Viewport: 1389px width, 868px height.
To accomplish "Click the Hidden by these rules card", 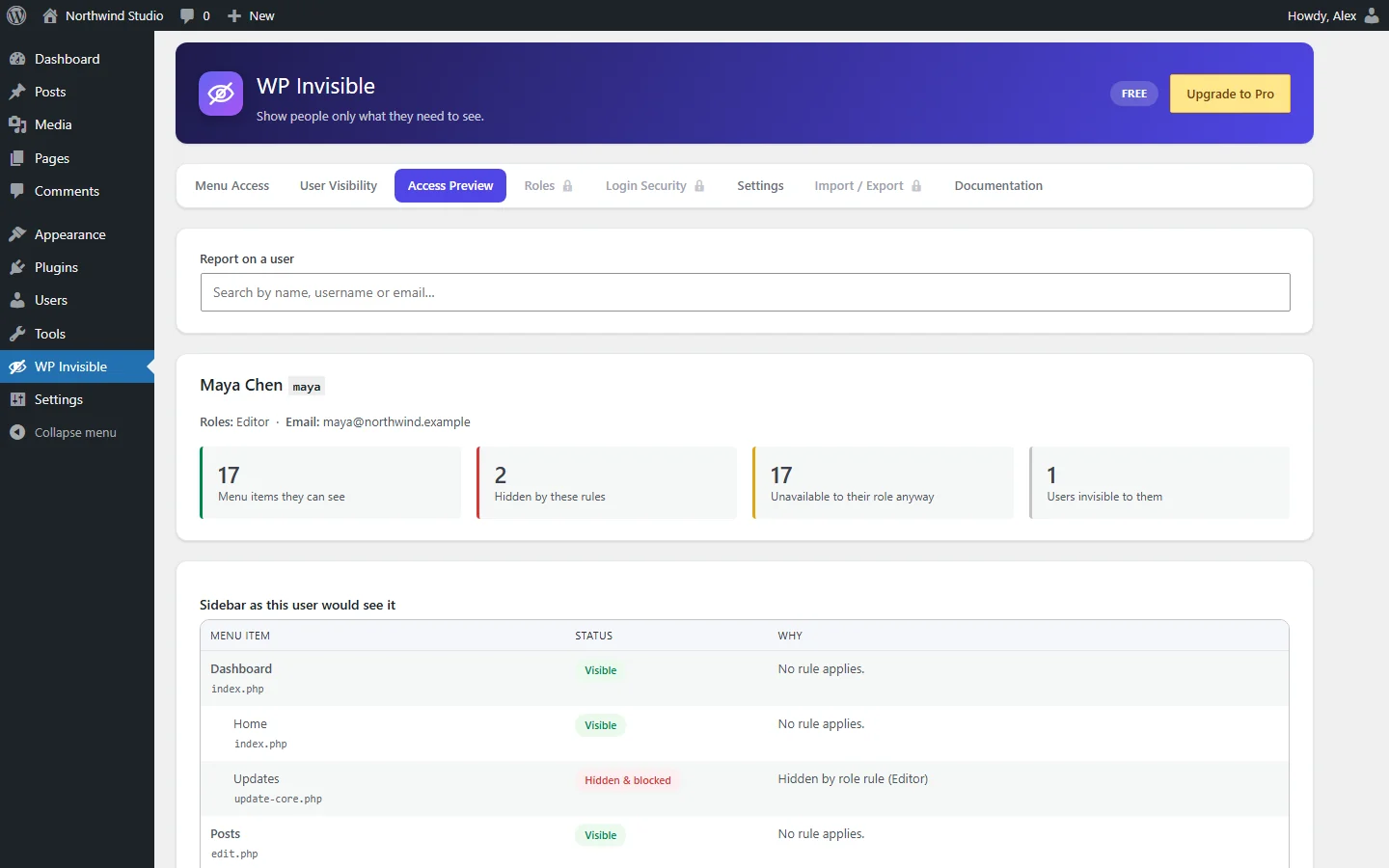I will pyautogui.click(x=607, y=482).
